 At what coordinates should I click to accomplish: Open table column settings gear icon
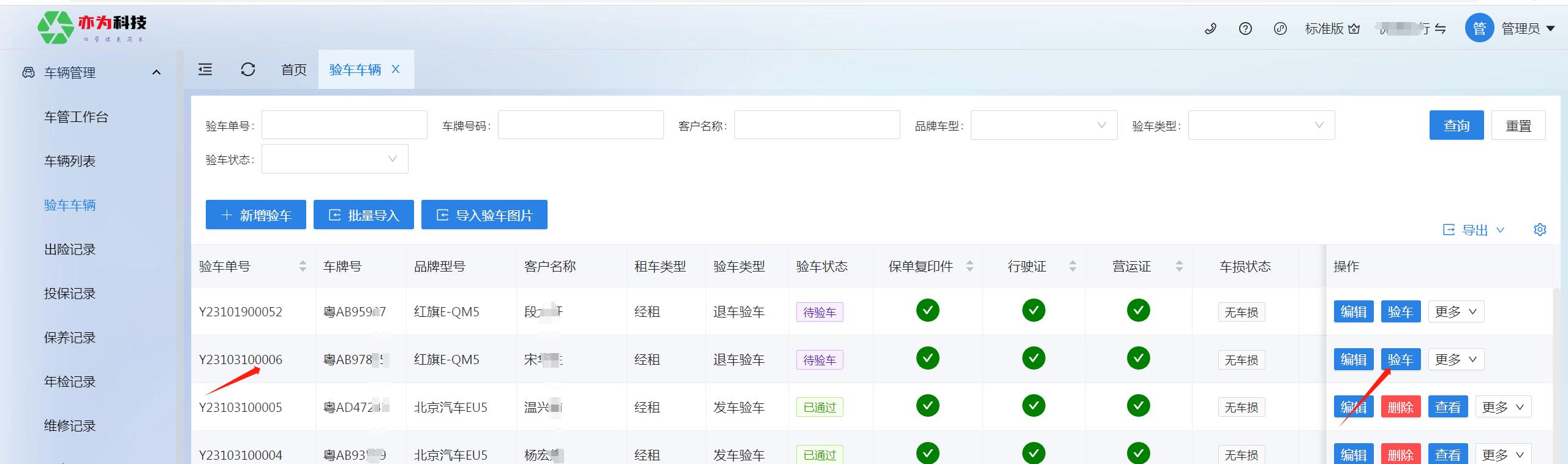tap(1540, 230)
